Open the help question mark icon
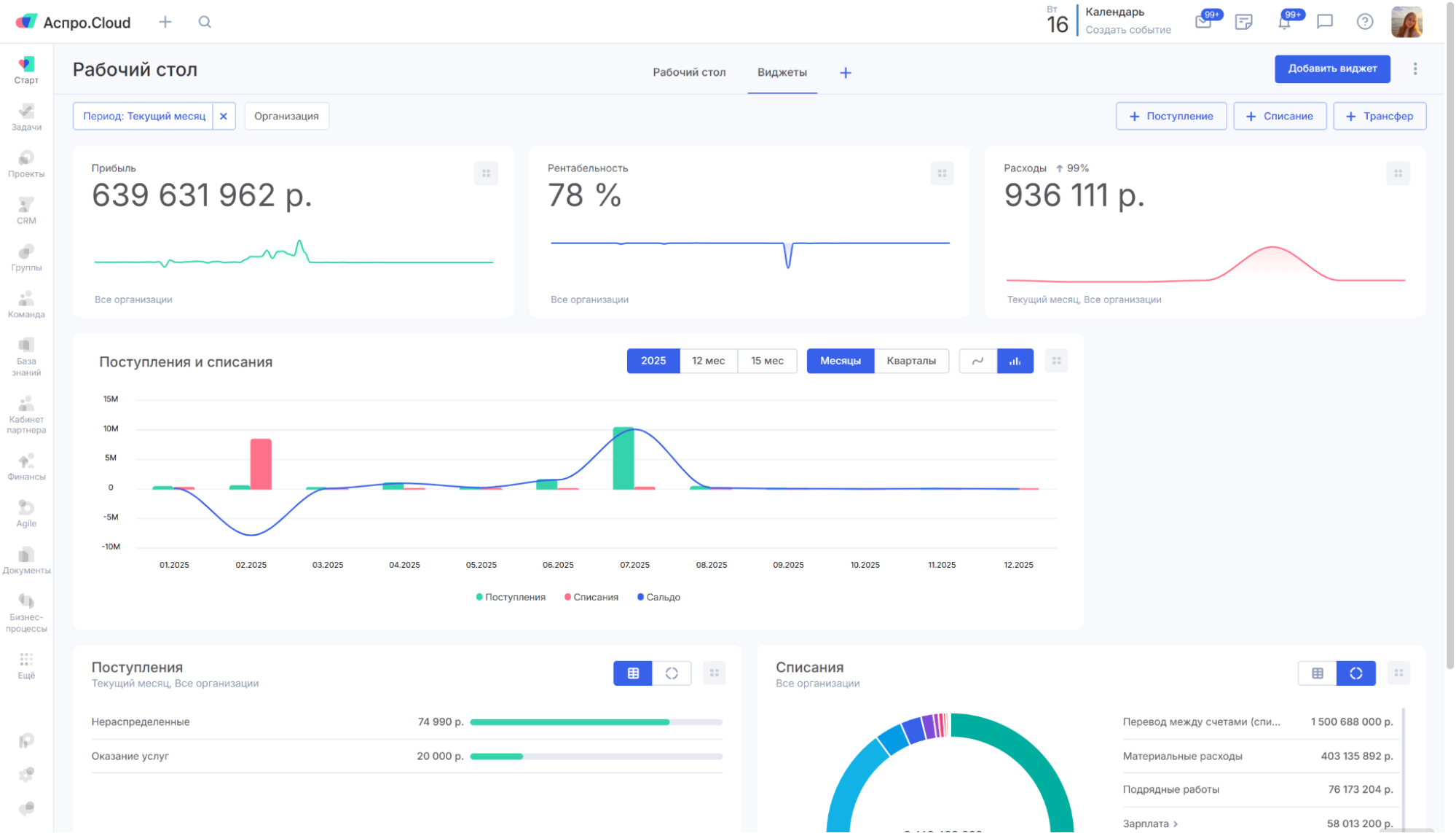Image resolution: width=1456 pixels, height=833 pixels. [x=1365, y=22]
